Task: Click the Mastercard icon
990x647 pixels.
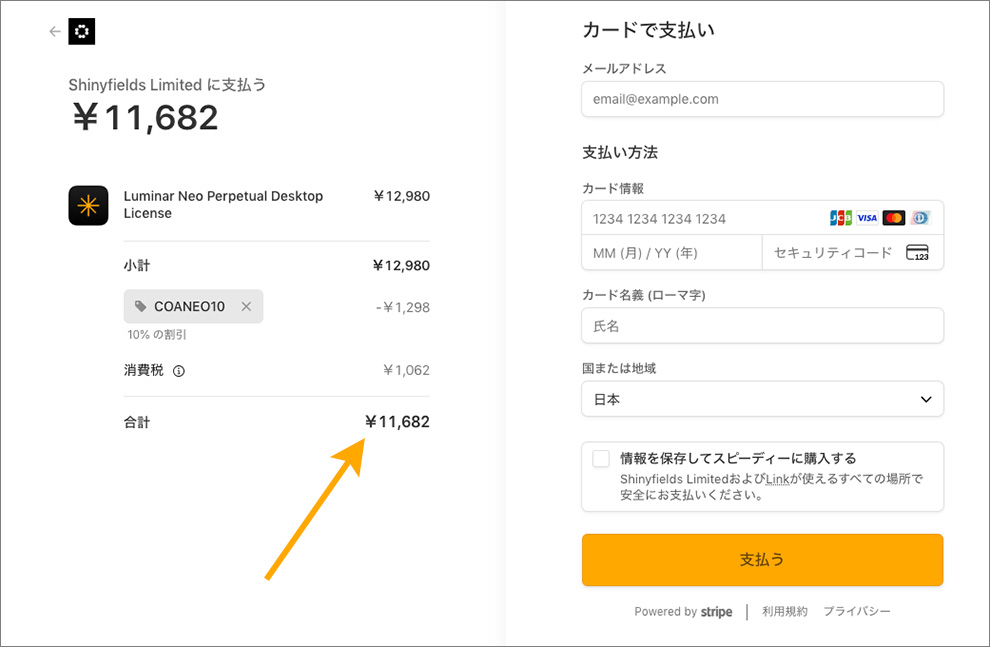Action: [x=894, y=218]
